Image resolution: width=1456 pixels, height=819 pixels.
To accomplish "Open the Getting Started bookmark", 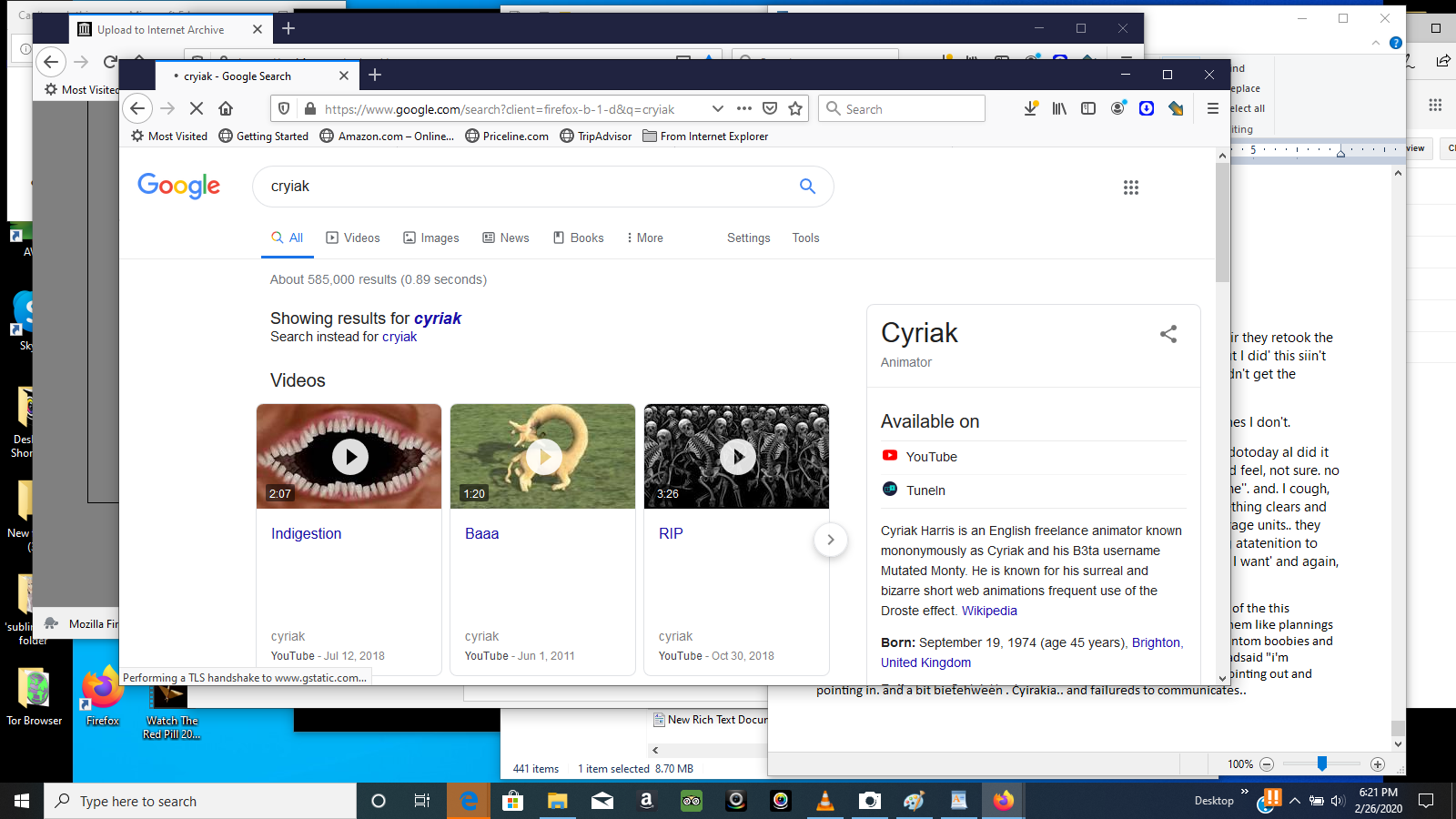I will pos(264,136).
